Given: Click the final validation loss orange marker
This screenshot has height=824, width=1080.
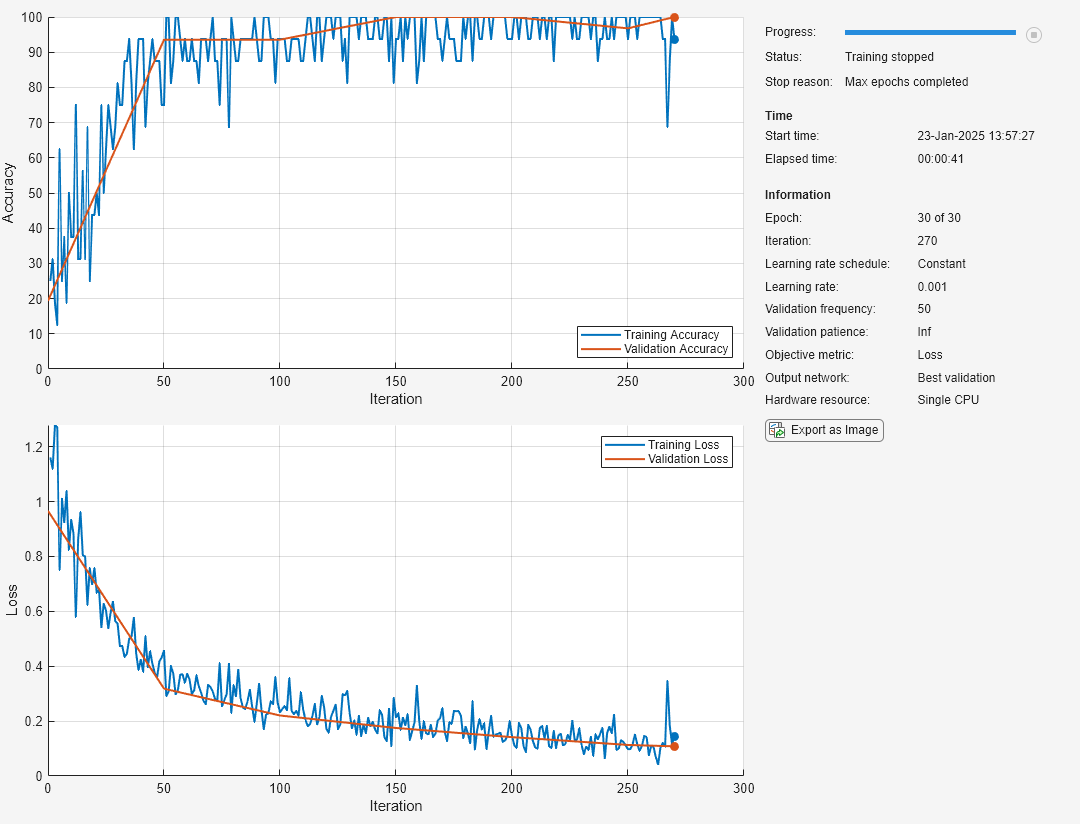Looking at the screenshot, I should pos(674,746).
